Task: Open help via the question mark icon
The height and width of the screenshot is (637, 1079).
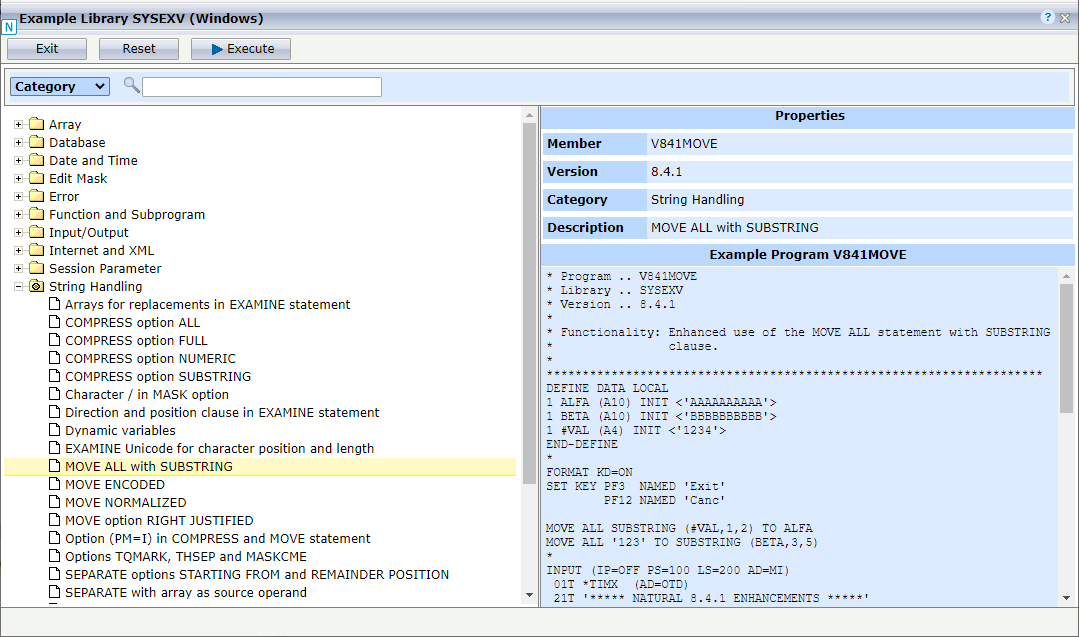Action: coord(1046,16)
